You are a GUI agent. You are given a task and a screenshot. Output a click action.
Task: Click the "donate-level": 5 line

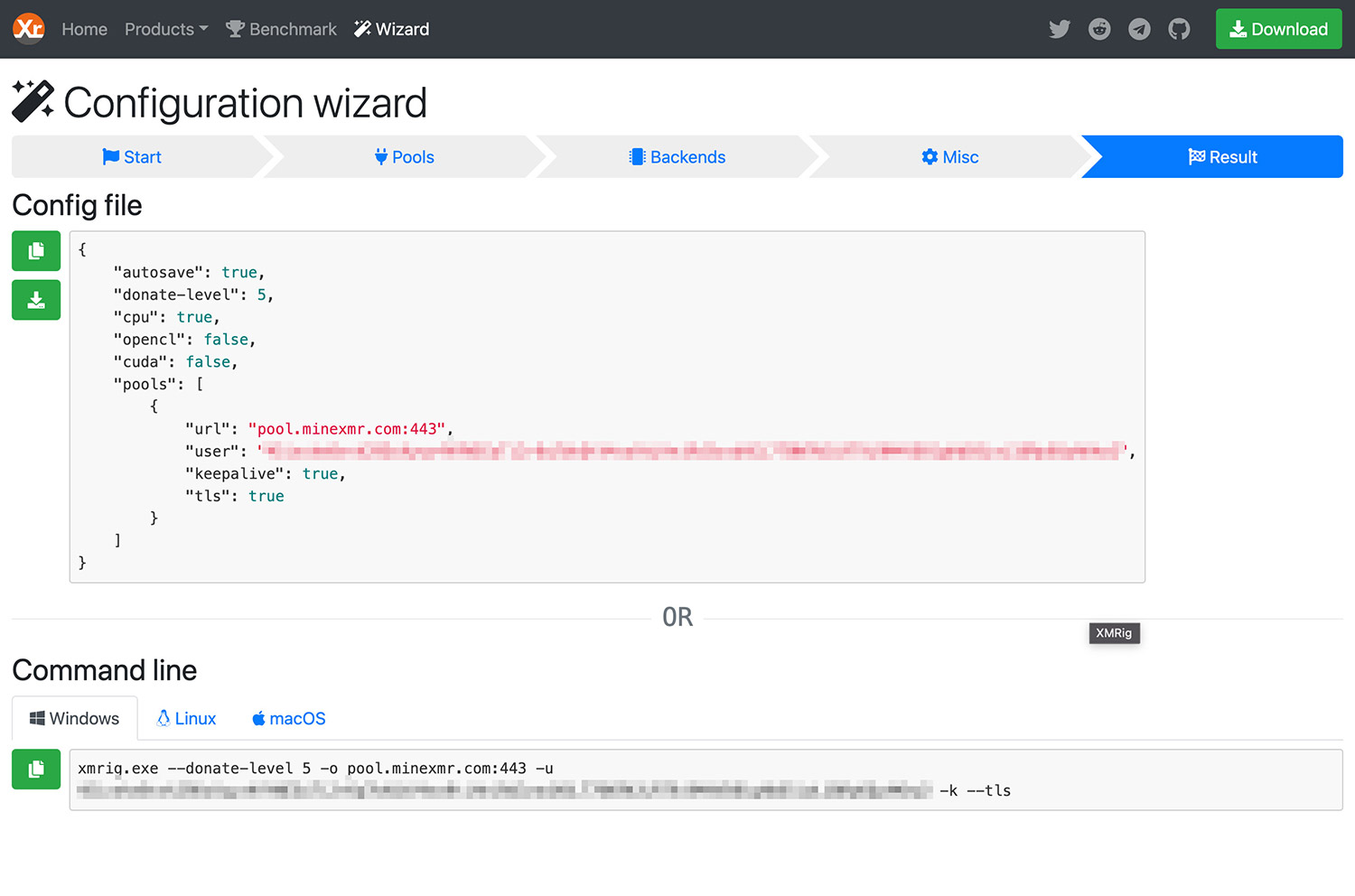click(x=193, y=294)
